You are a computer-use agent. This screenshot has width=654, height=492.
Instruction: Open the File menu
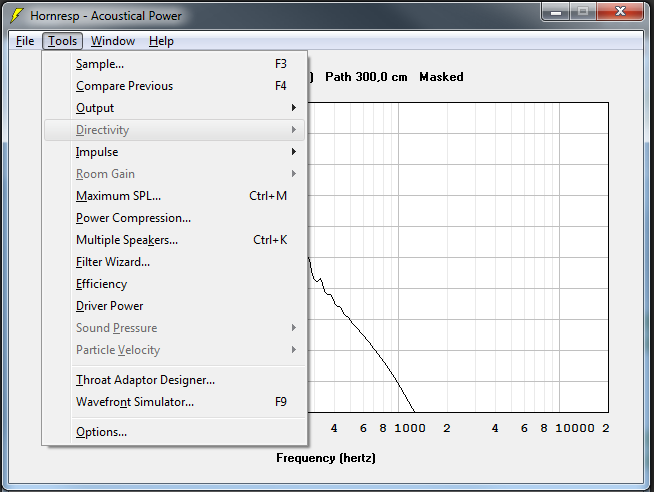point(25,41)
